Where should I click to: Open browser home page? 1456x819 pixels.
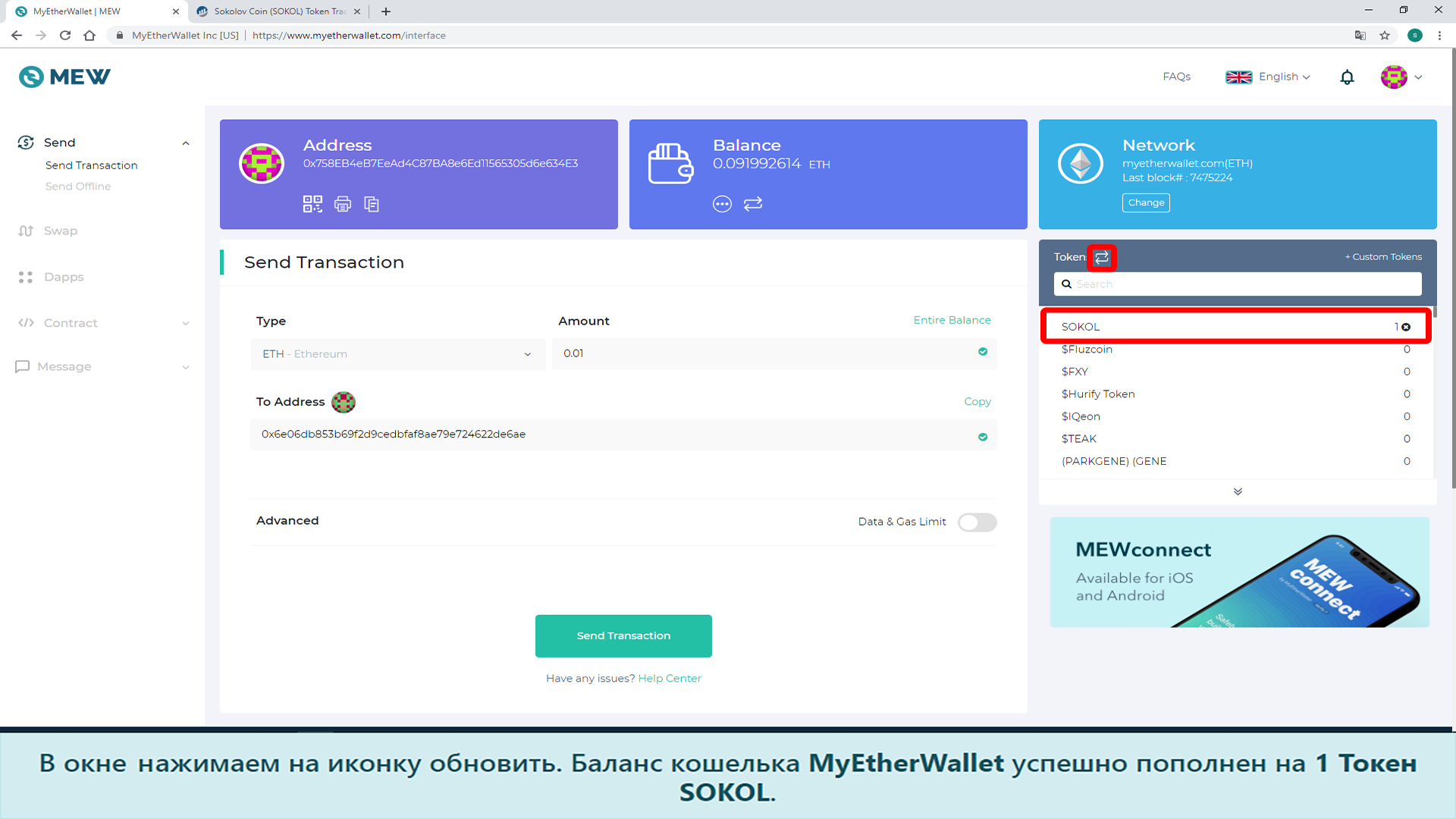click(x=89, y=36)
